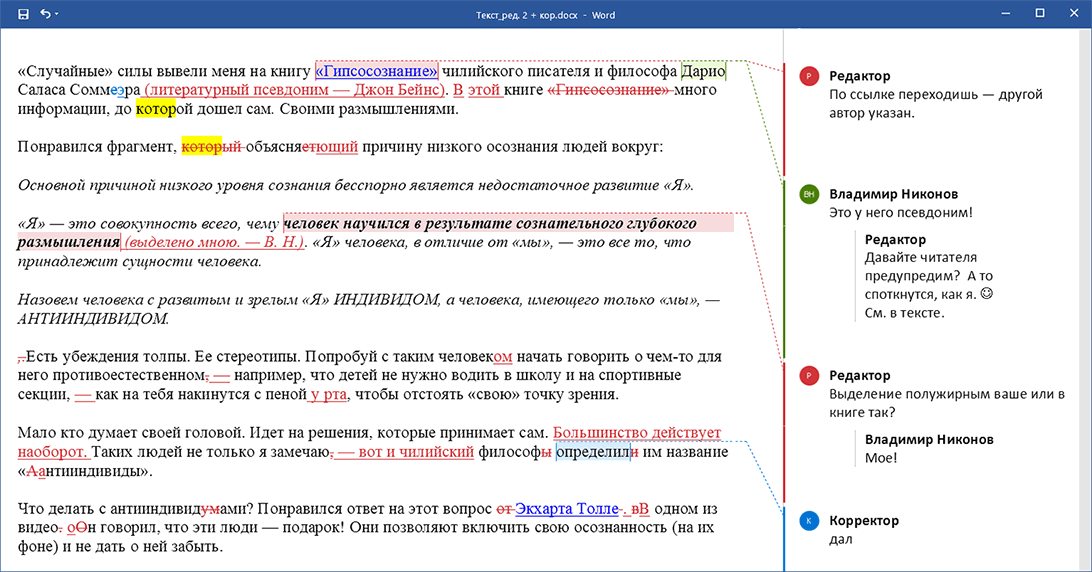Image resolution: width=1092 pixels, height=572 pixels.
Task: Select the Корректор comment 'дал'
Action: point(841,539)
